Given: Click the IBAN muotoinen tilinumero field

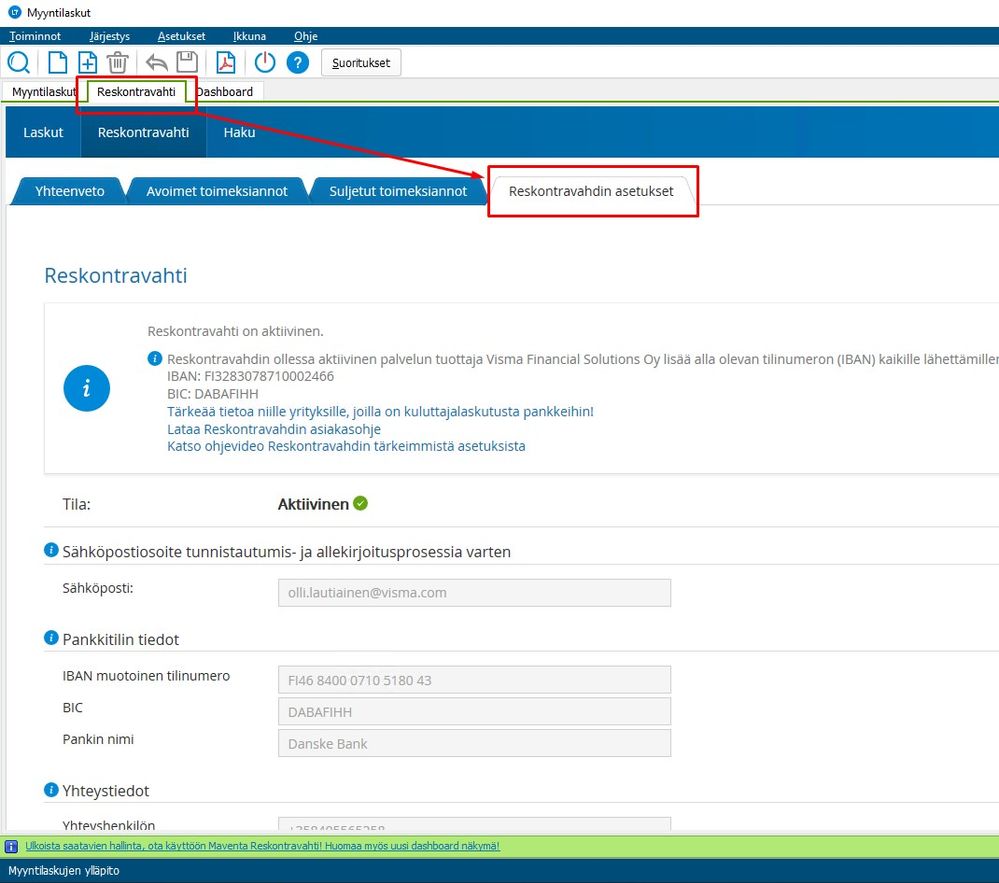Looking at the screenshot, I should [475, 680].
